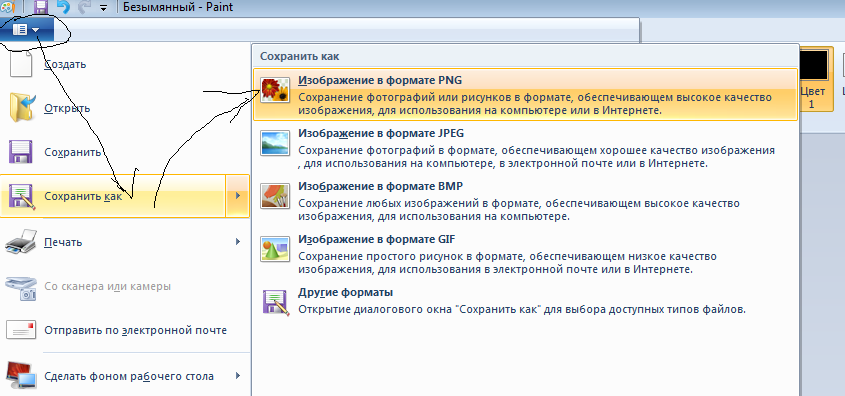845x396 pixels.
Task: Click the PNG format flower icon
Action: point(275,89)
